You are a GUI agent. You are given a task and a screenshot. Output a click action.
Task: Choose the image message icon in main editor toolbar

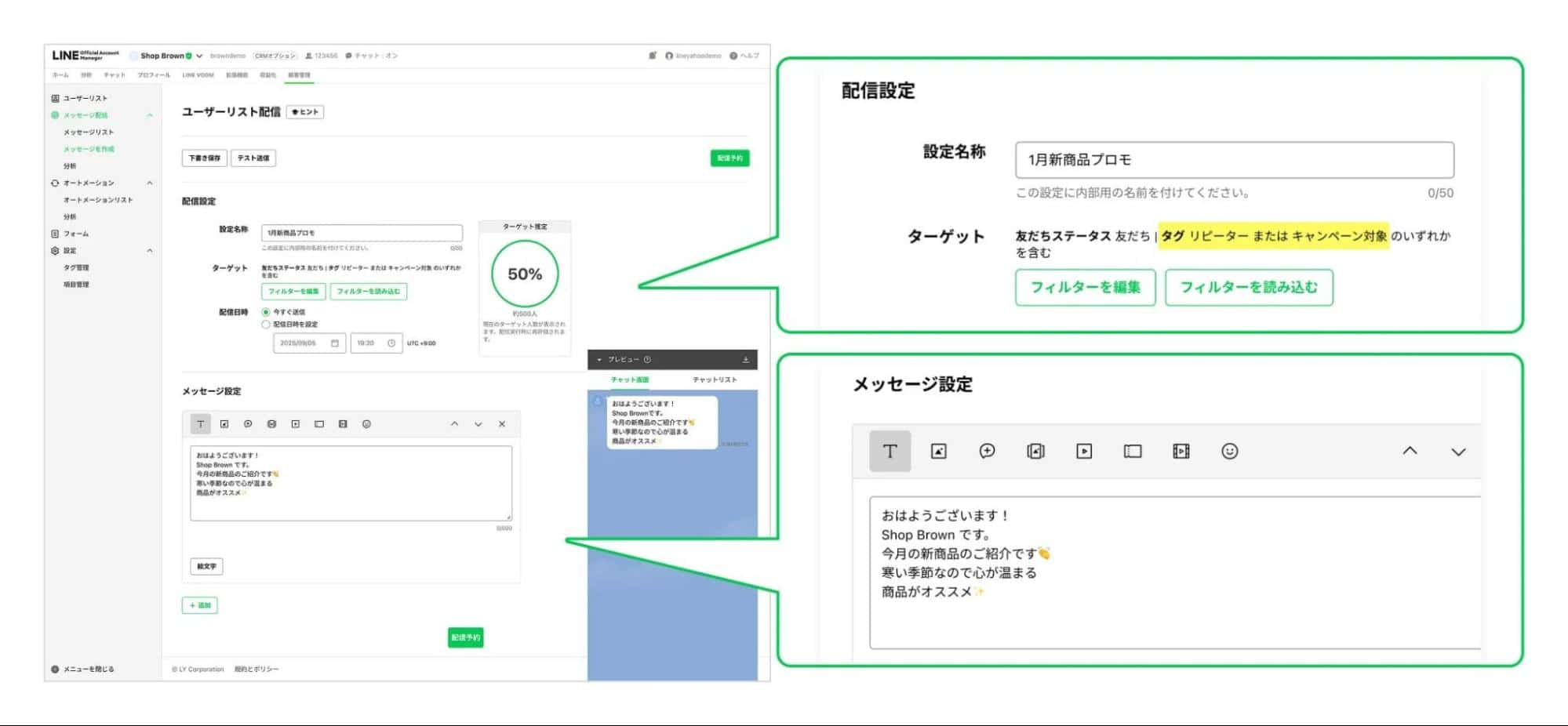(x=224, y=424)
